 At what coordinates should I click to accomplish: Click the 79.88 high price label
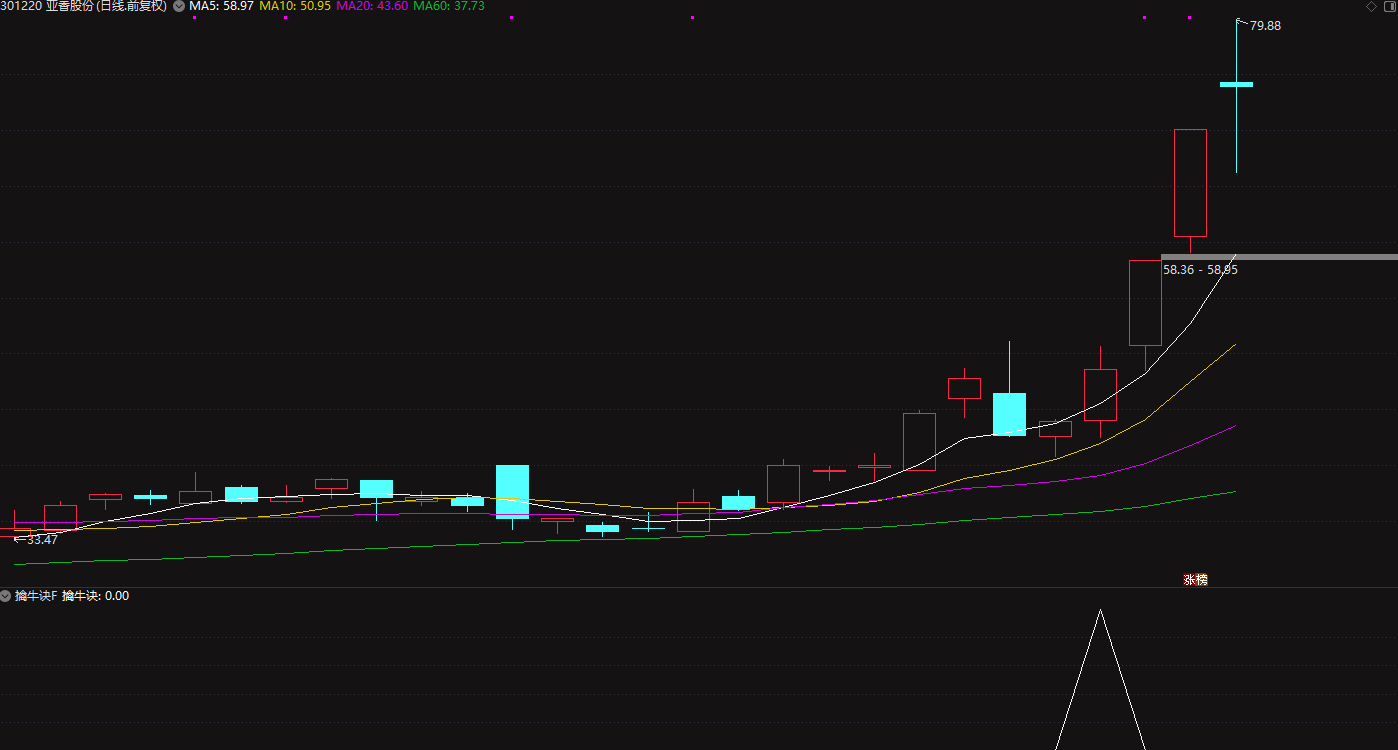point(1265,26)
